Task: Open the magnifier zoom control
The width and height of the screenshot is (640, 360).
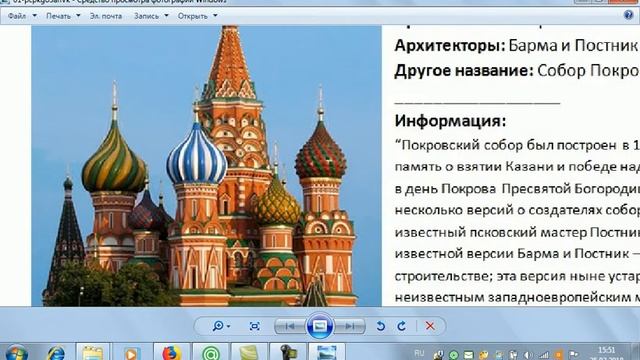Action: pyautogui.click(x=221, y=326)
